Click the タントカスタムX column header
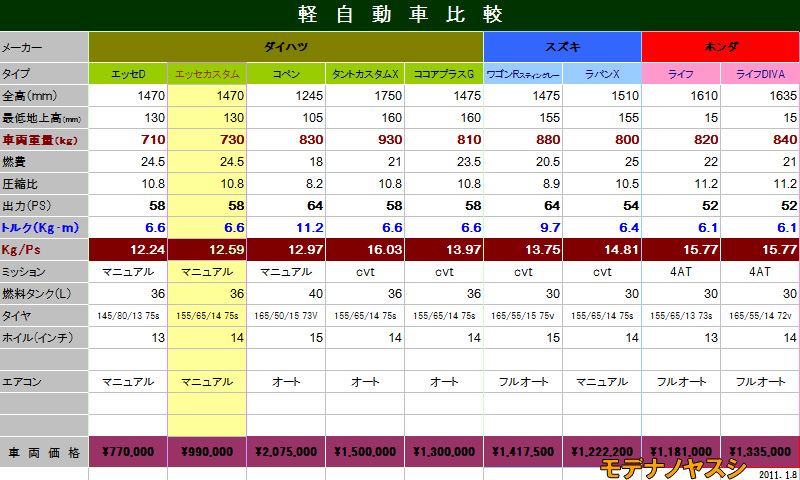 pyautogui.click(x=365, y=74)
